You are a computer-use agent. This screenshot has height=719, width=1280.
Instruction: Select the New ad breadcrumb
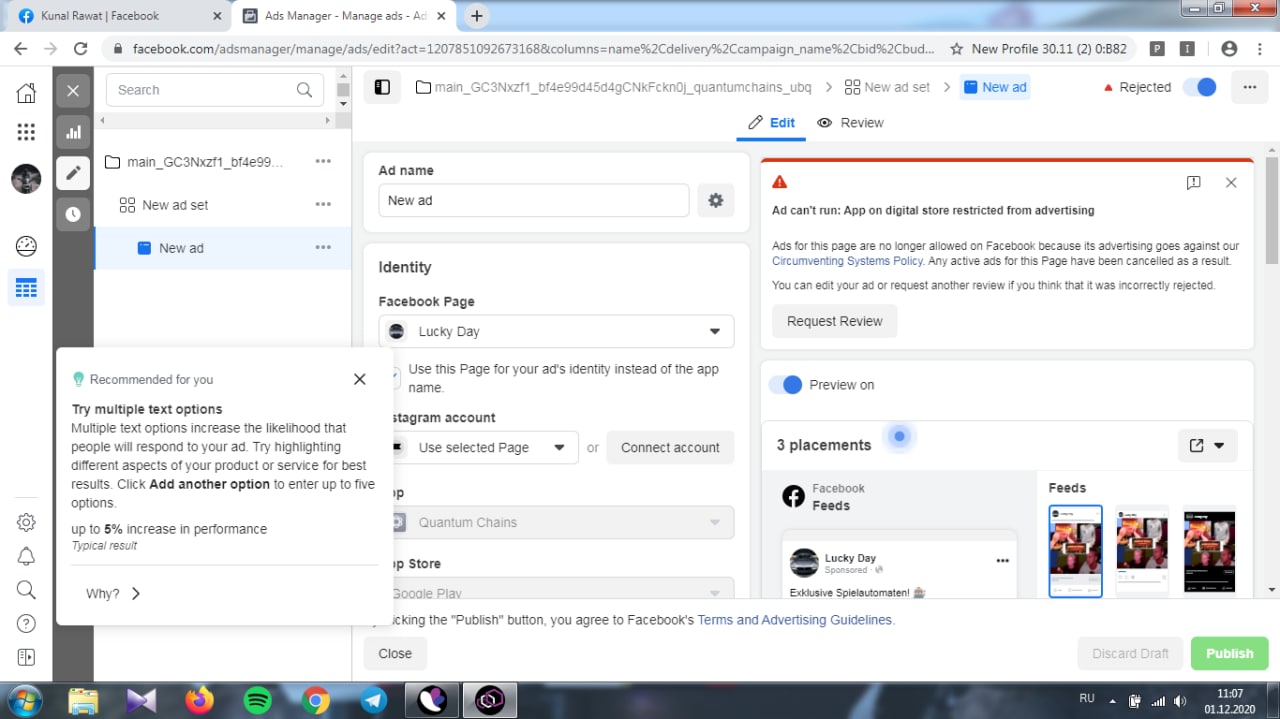[x=994, y=87]
